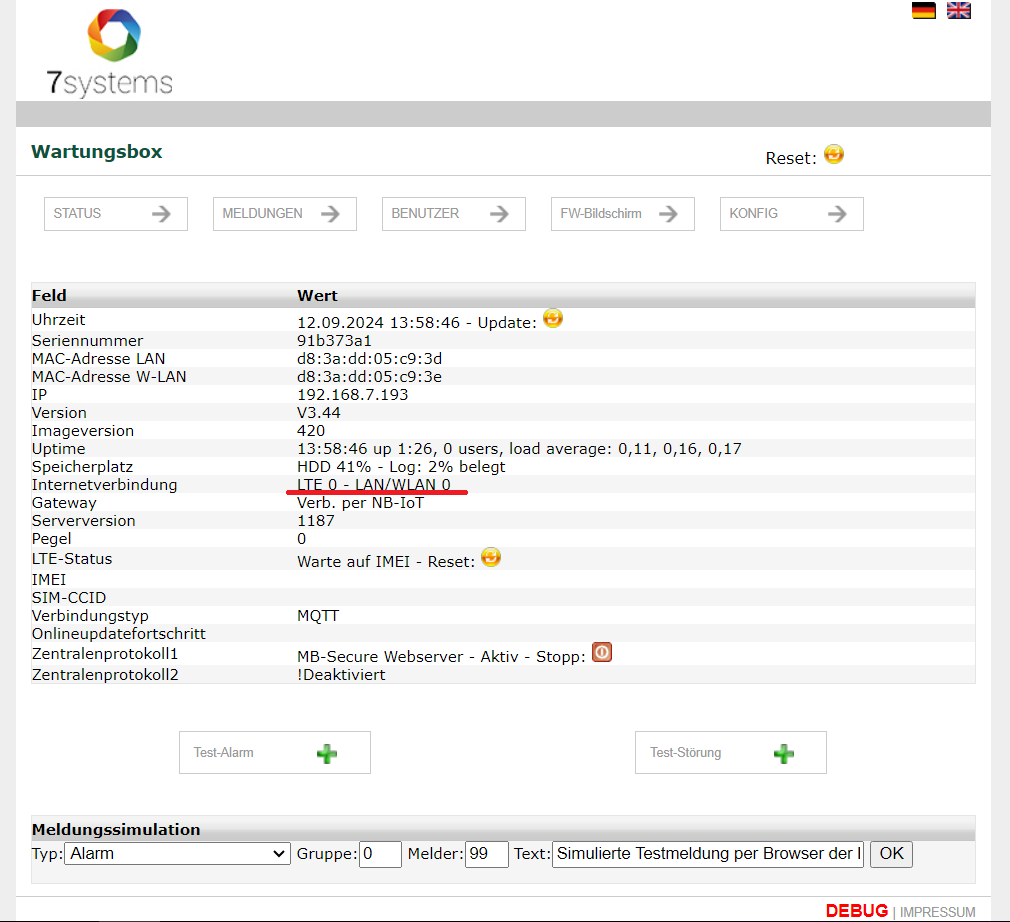Select the IP value 192.168.7.193
The width and height of the screenshot is (1010, 922).
[x=352, y=394]
